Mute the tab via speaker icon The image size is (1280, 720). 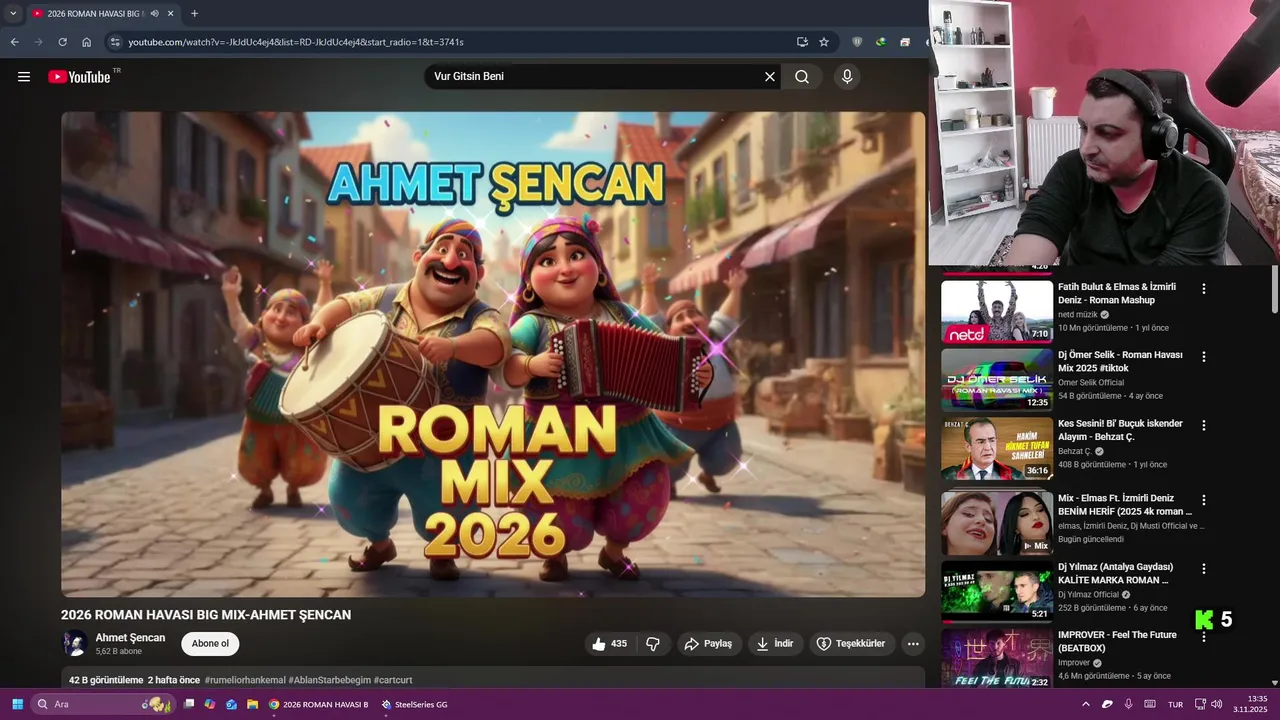(155, 14)
